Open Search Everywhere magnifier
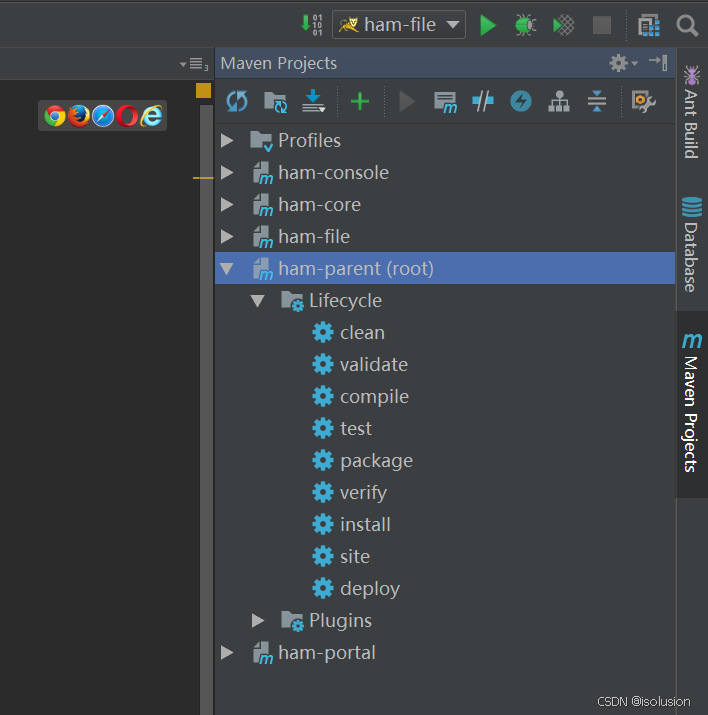Image resolution: width=708 pixels, height=715 pixels. coord(687,26)
